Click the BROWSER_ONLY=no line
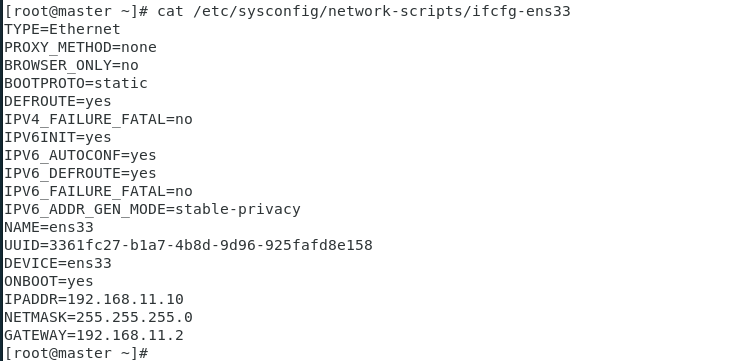Image resolution: width=740 pixels, height=361 pixels. 71,65
